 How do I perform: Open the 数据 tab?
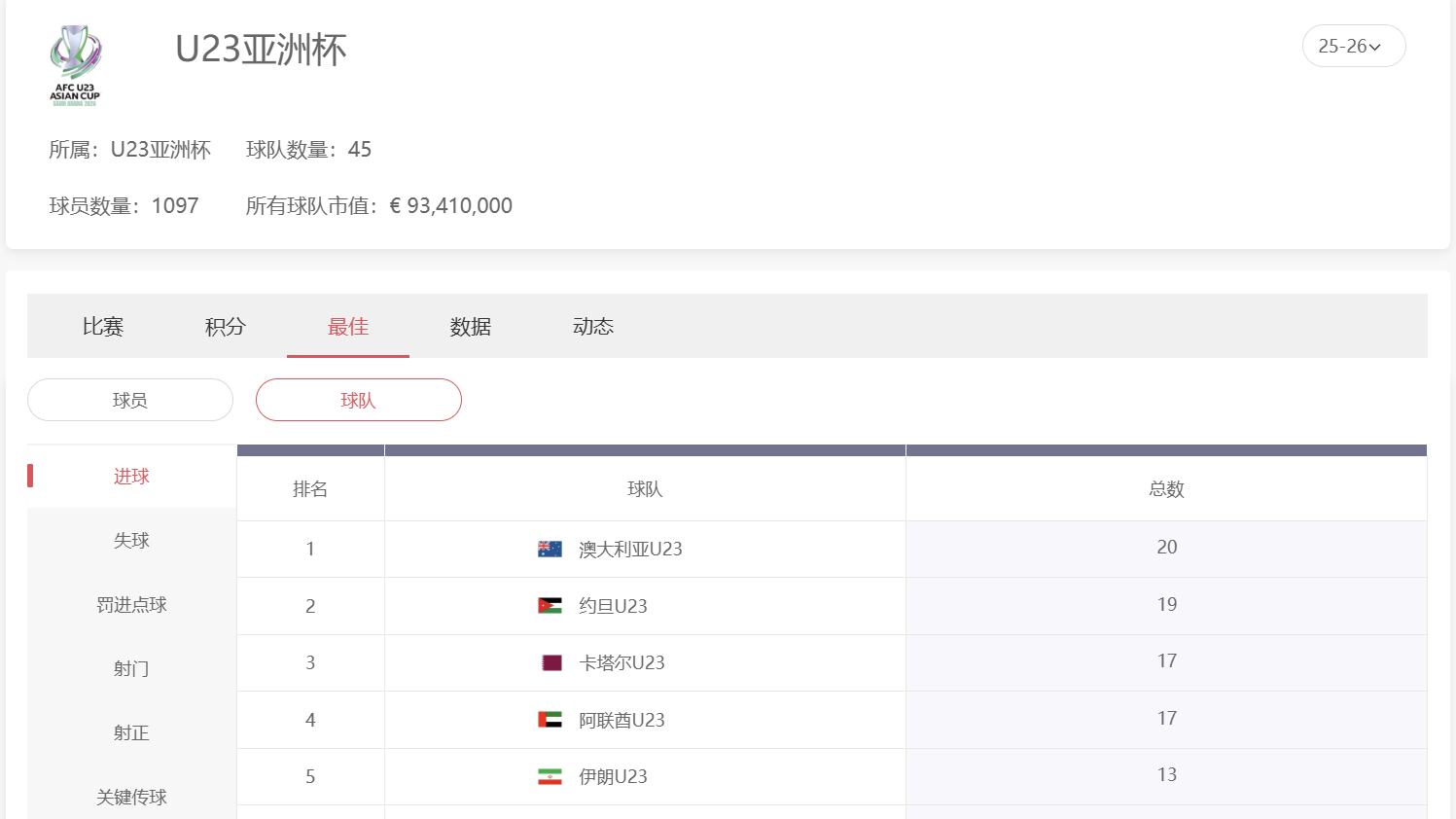(471, 327)
